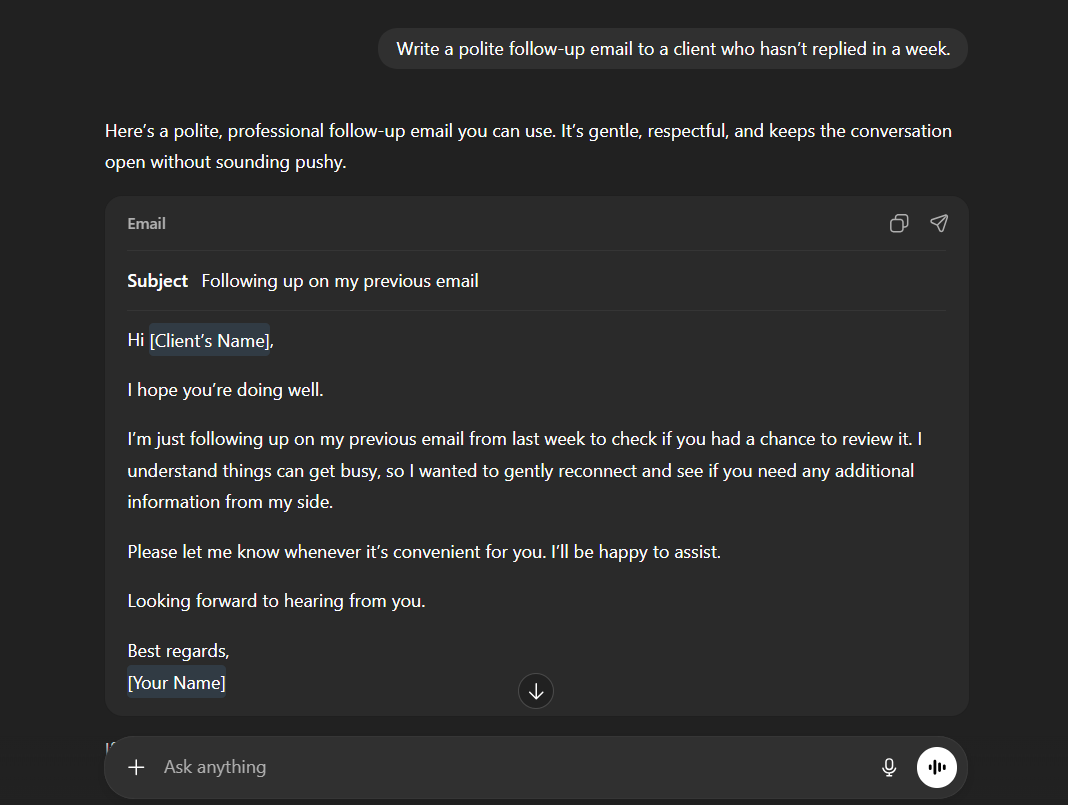Click the user prompt message bubble
The image size is (1068, 805).
click(x=672, y=49)
